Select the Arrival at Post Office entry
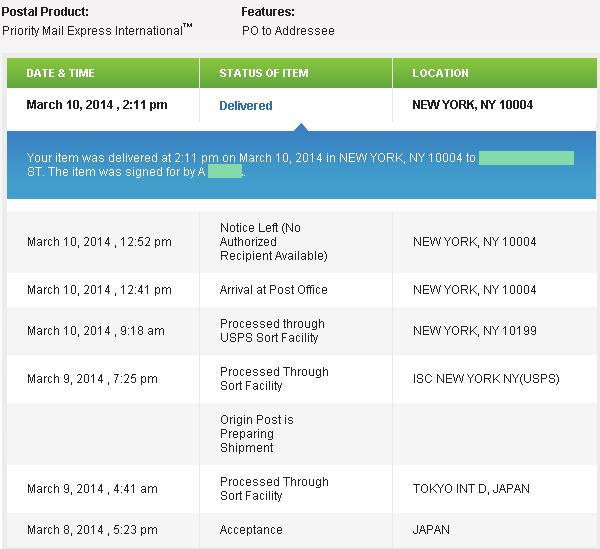 pos(273,290)
